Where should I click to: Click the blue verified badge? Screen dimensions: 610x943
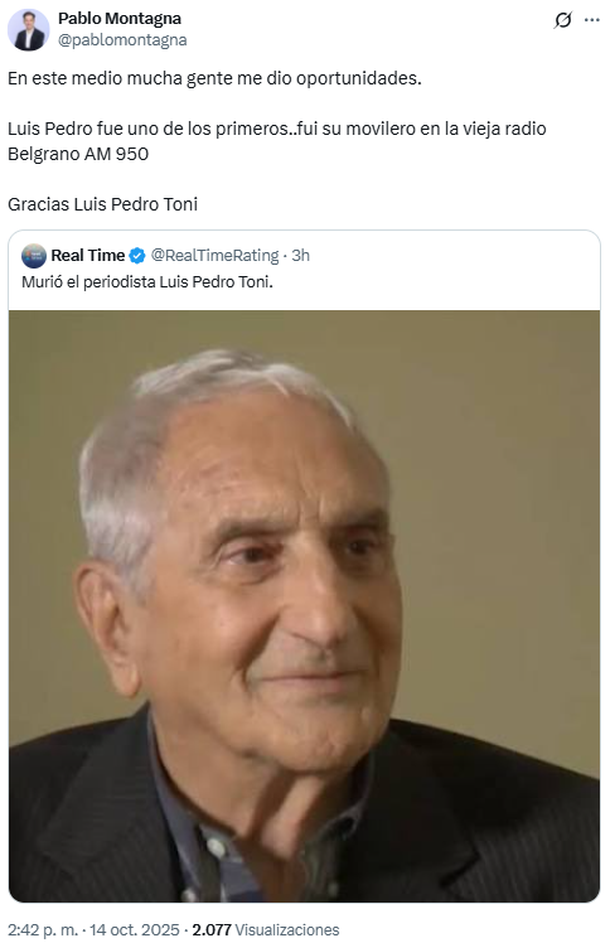tap(137, 256)
